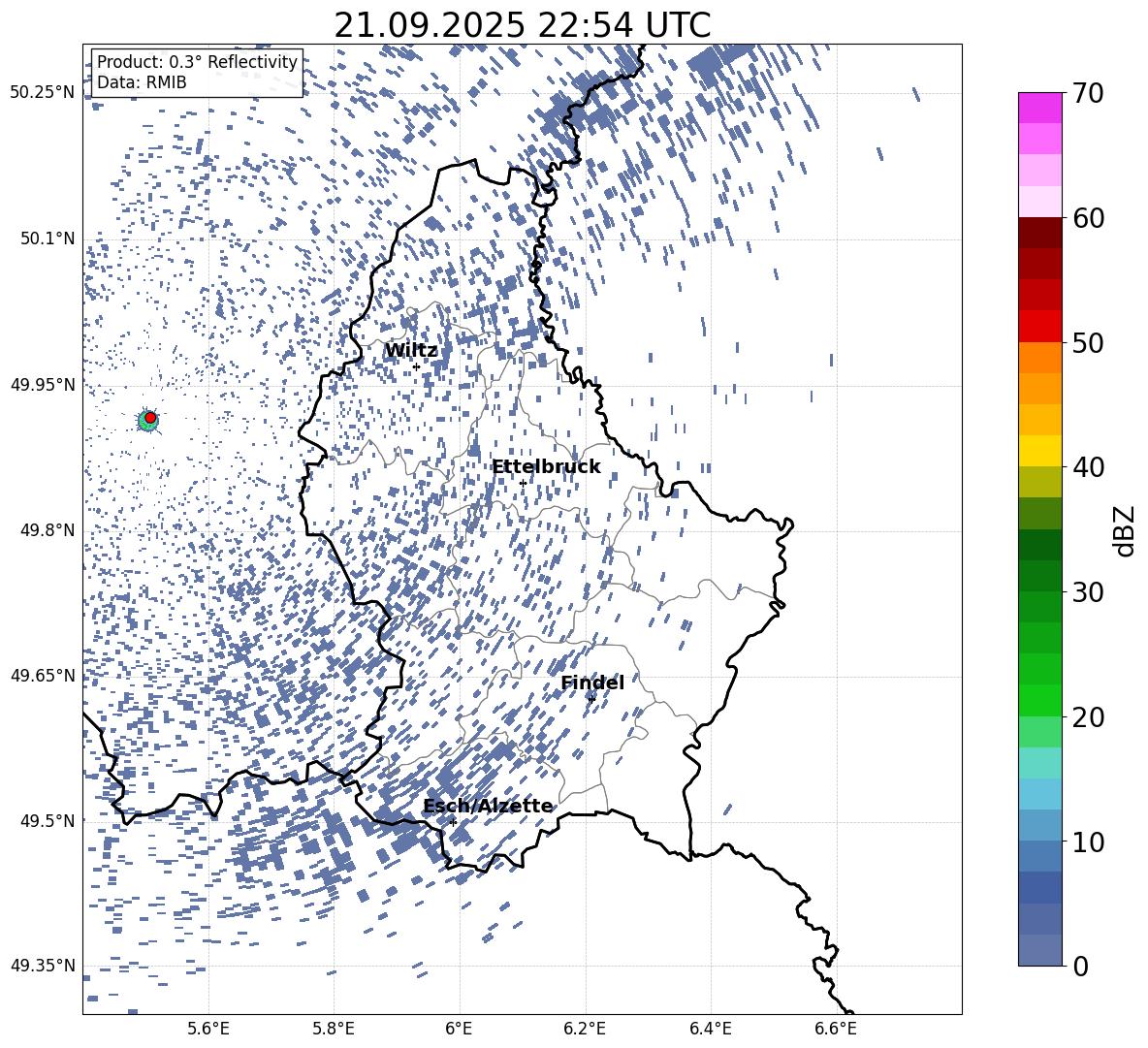Click the dark green swatch above 30

[x=1040, y=576]
